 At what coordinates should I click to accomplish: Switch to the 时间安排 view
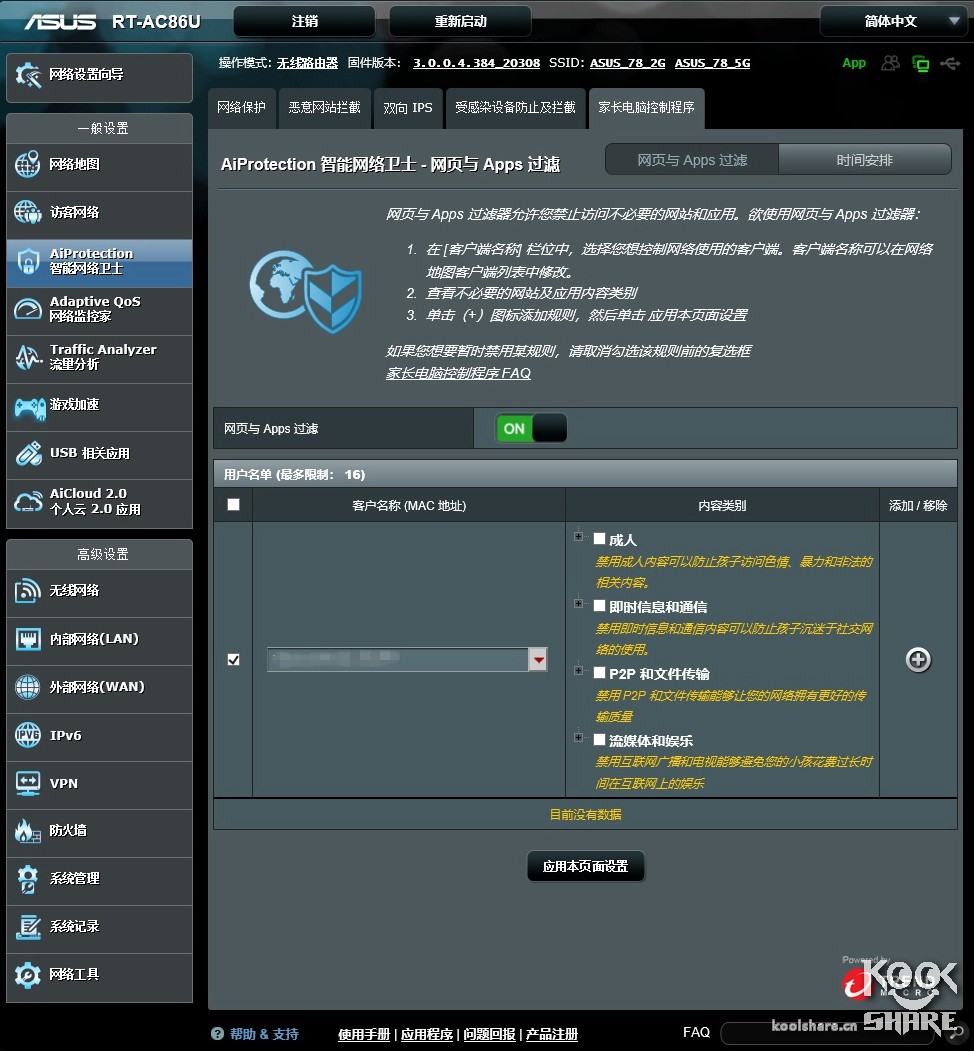864,160
